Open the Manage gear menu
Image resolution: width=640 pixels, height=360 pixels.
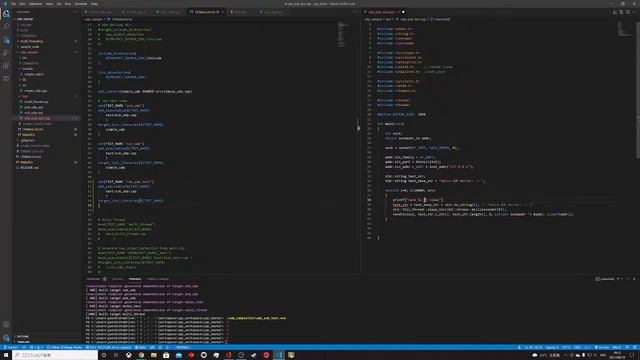click(x=6, y=338)
